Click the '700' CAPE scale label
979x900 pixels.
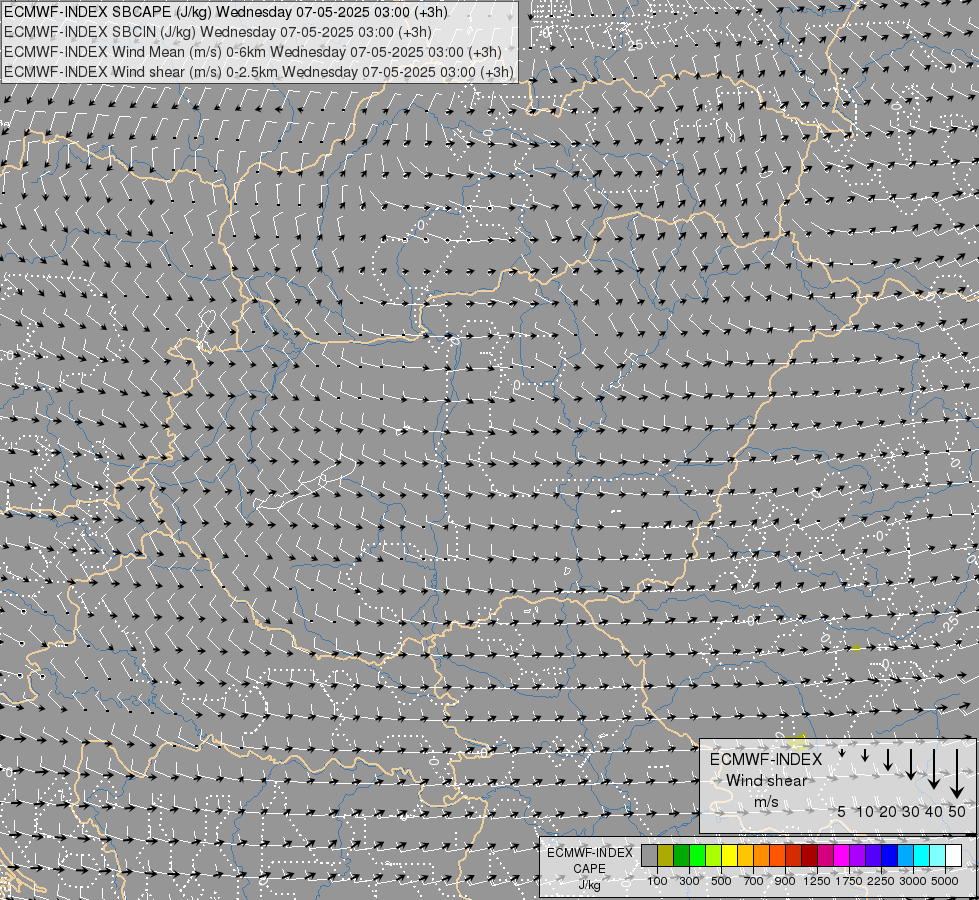click(754, 881)
